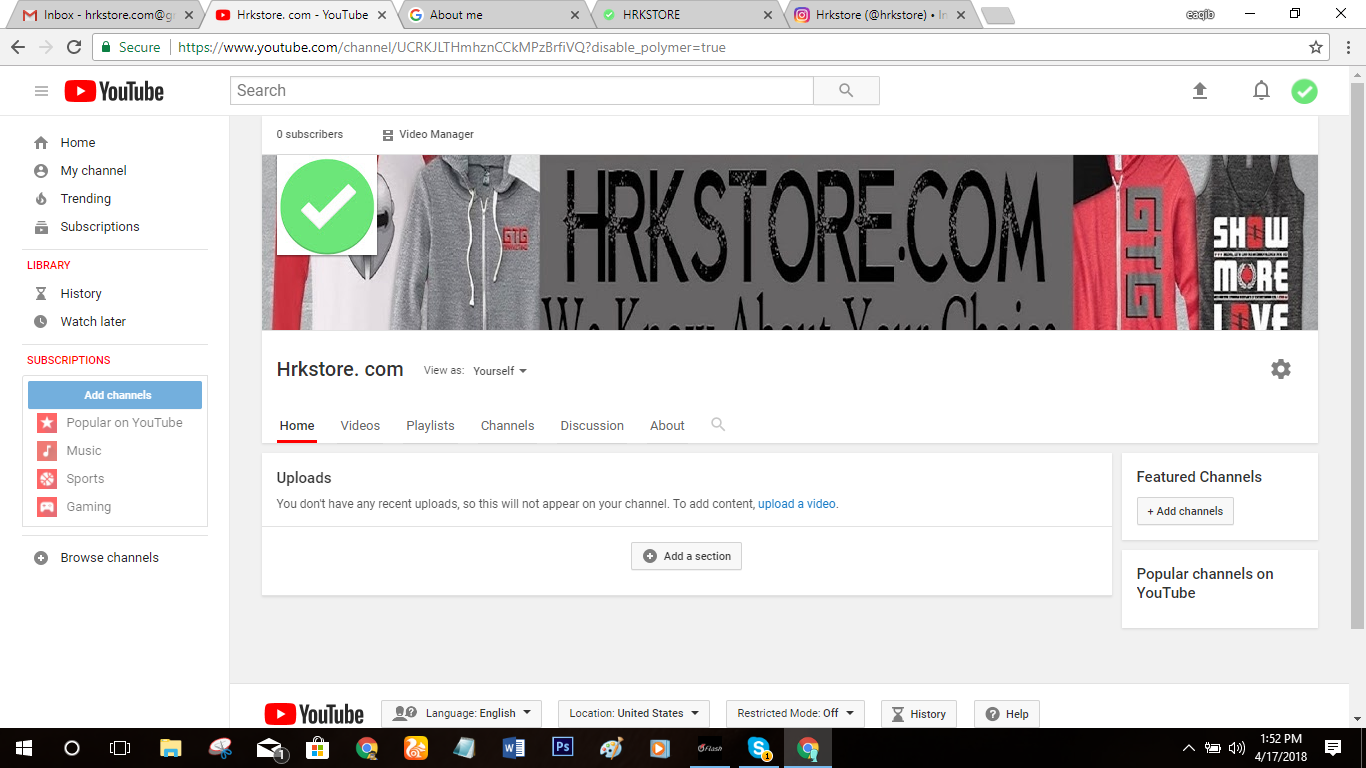Open Video Manager link

click(x=428, y=134)
